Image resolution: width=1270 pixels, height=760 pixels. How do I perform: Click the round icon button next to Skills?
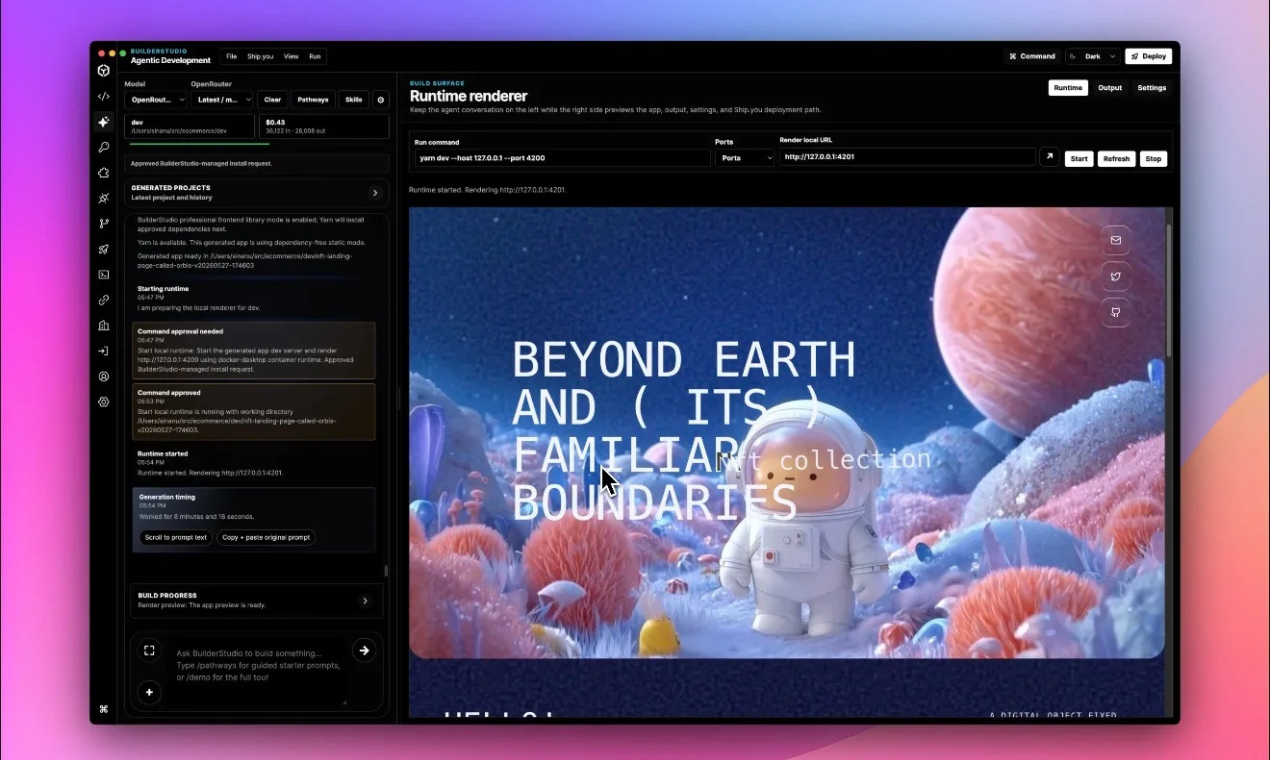click(x=380, y=100)
